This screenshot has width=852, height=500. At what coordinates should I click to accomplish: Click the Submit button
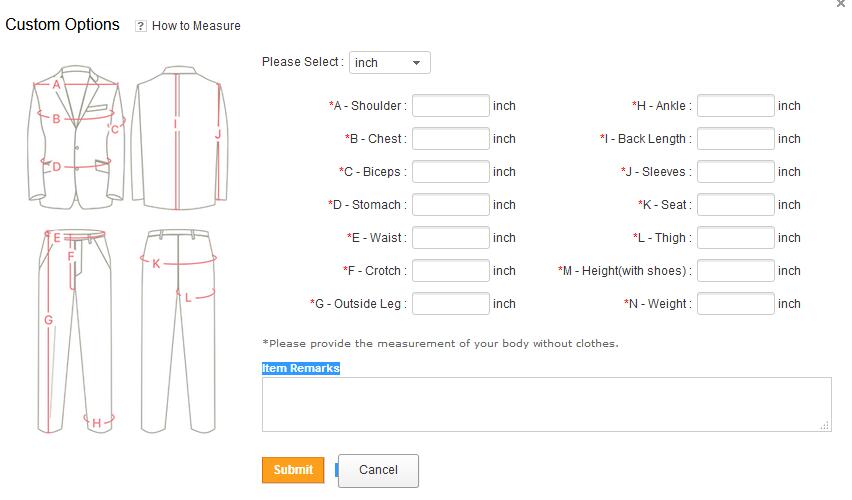point(293,470)
